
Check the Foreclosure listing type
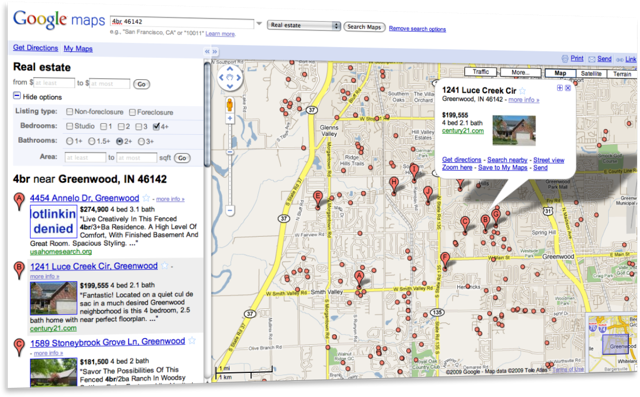pyautogui.click(x=132, y=112)
